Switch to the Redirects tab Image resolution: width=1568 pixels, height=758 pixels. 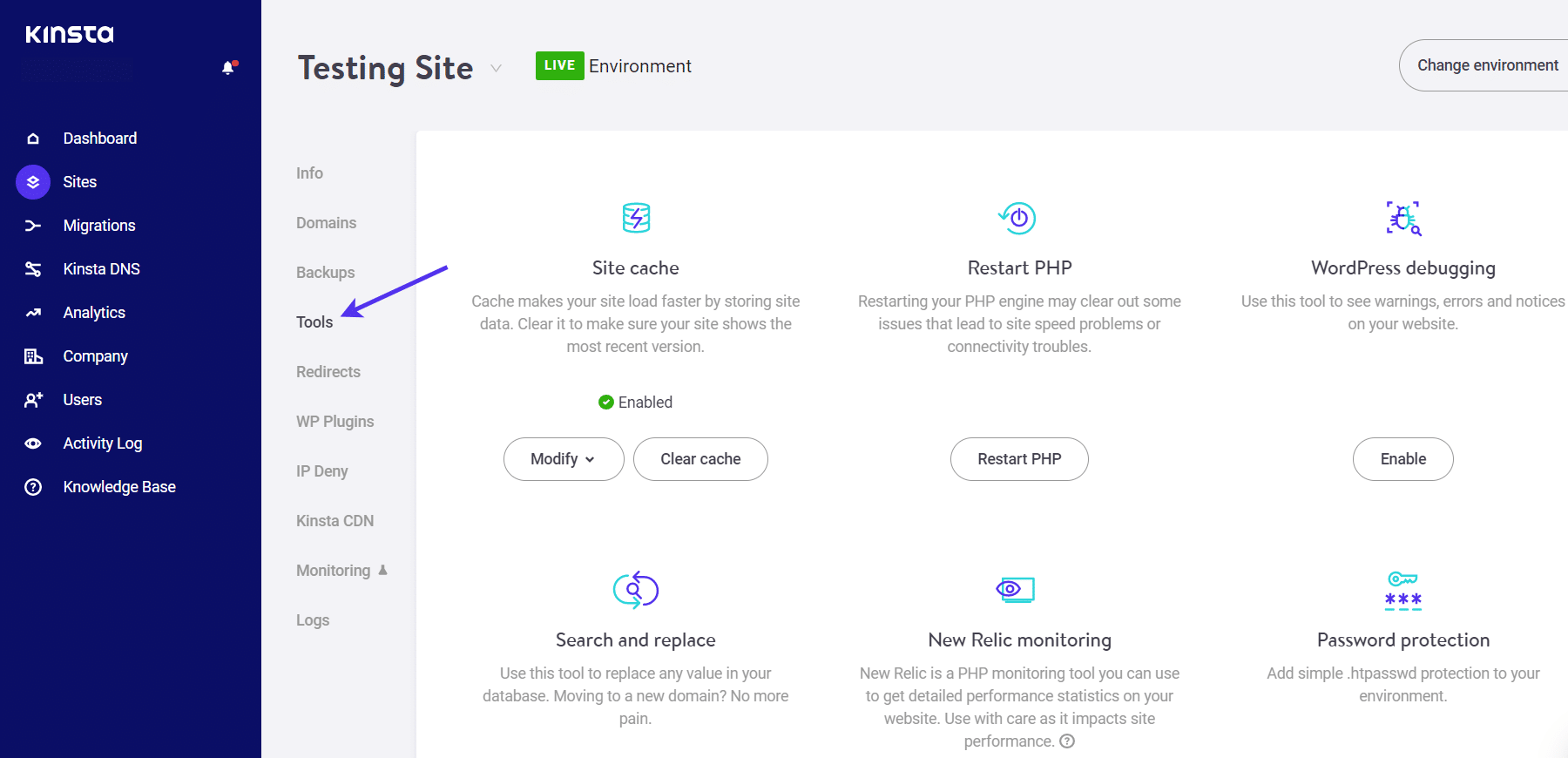328,372
